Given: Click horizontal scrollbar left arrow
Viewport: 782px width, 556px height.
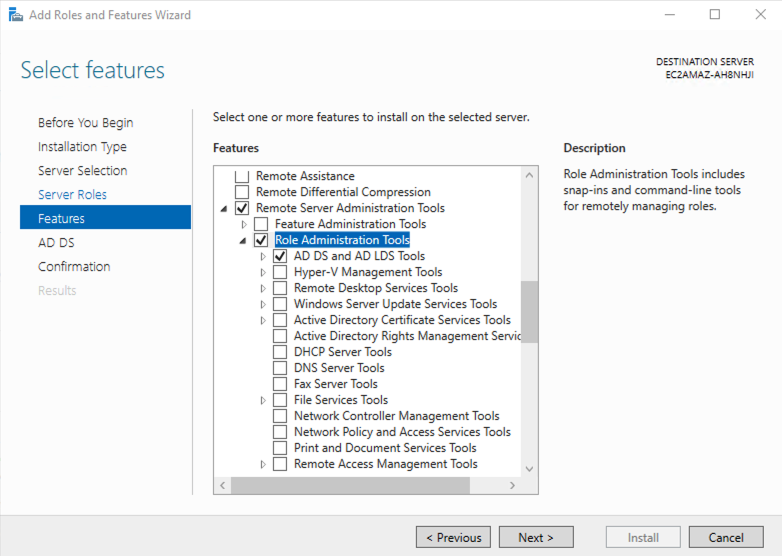Looking at the screenshot, I should tap(222, 485).
